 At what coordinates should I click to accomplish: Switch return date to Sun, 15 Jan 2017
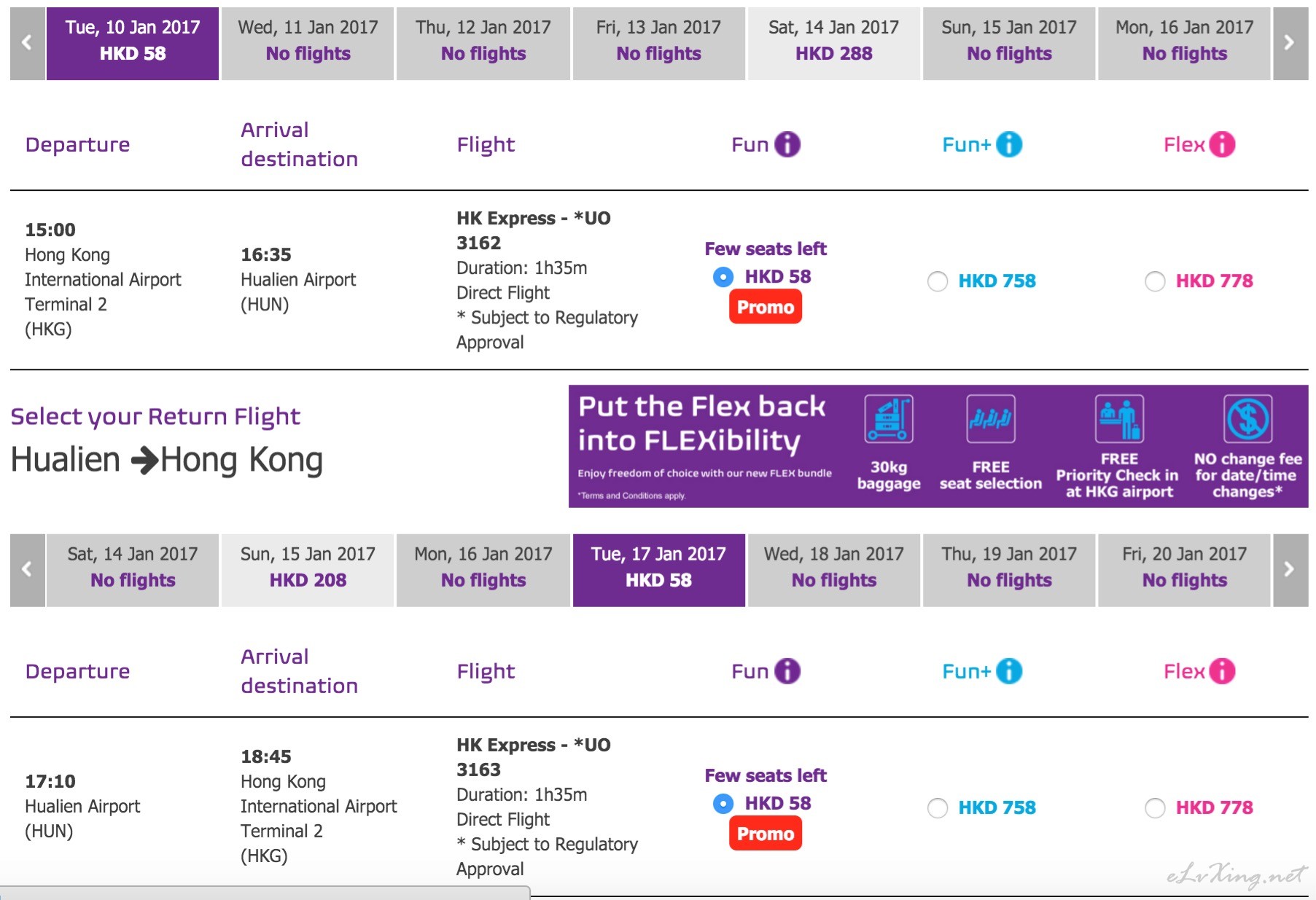(x=308, y=570)
